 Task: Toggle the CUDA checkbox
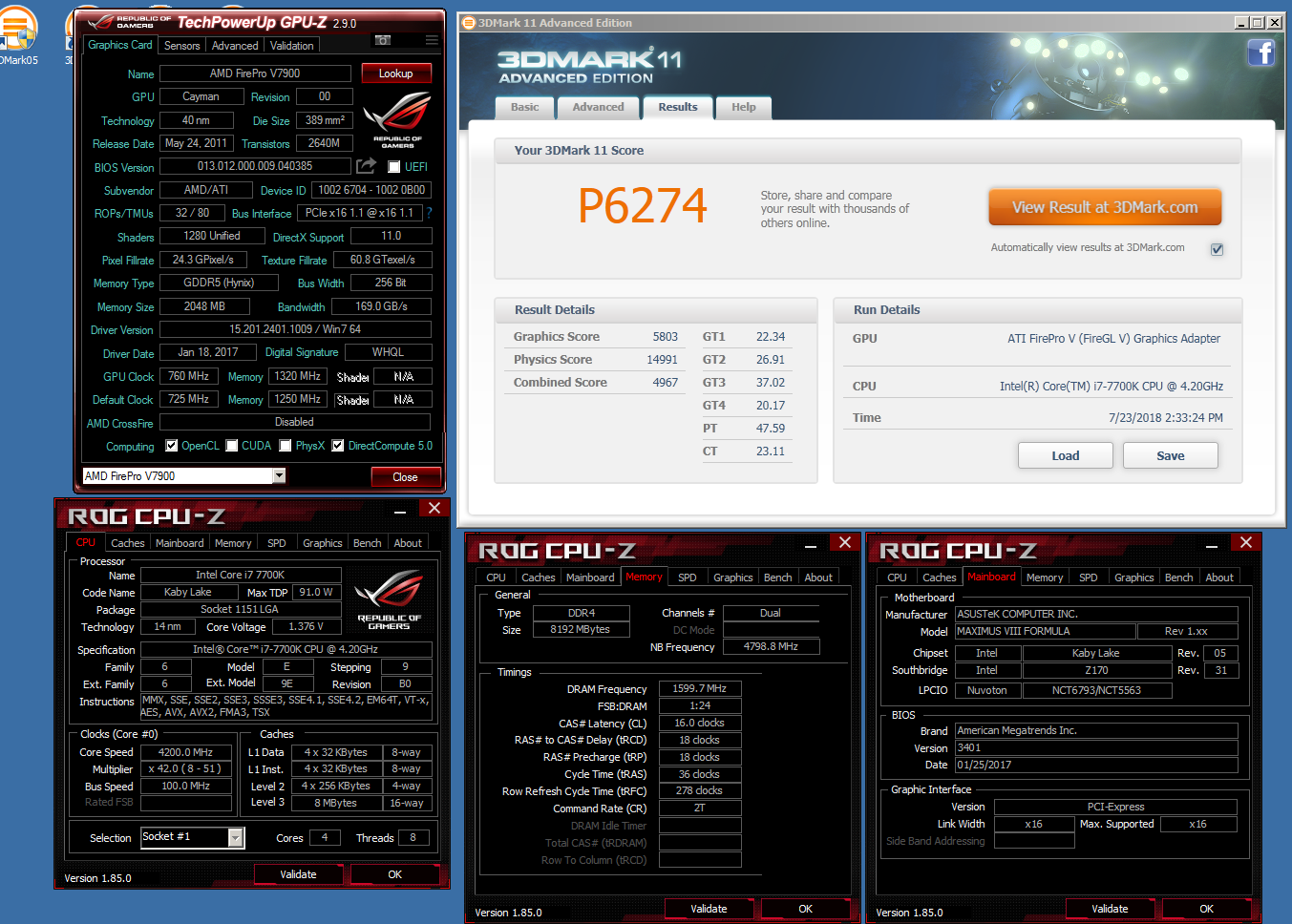231,446
